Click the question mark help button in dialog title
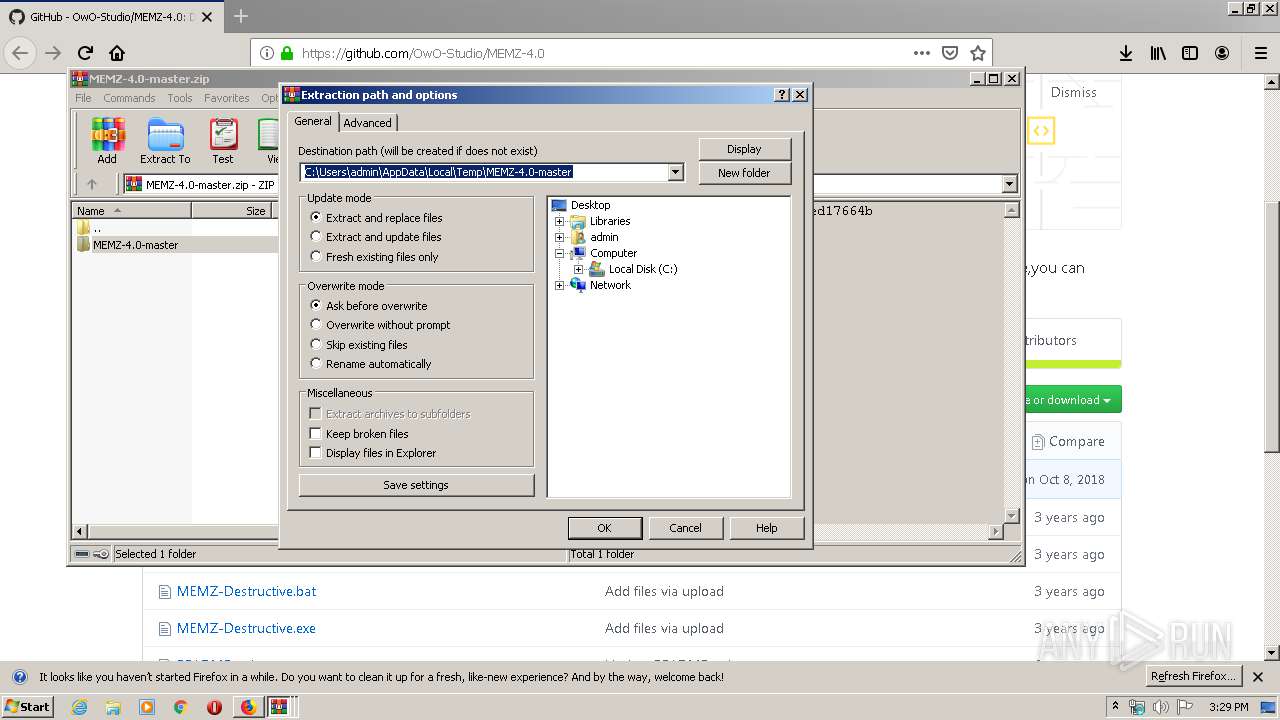Screen dimensions: 1280x720 (x=782, y=95)
